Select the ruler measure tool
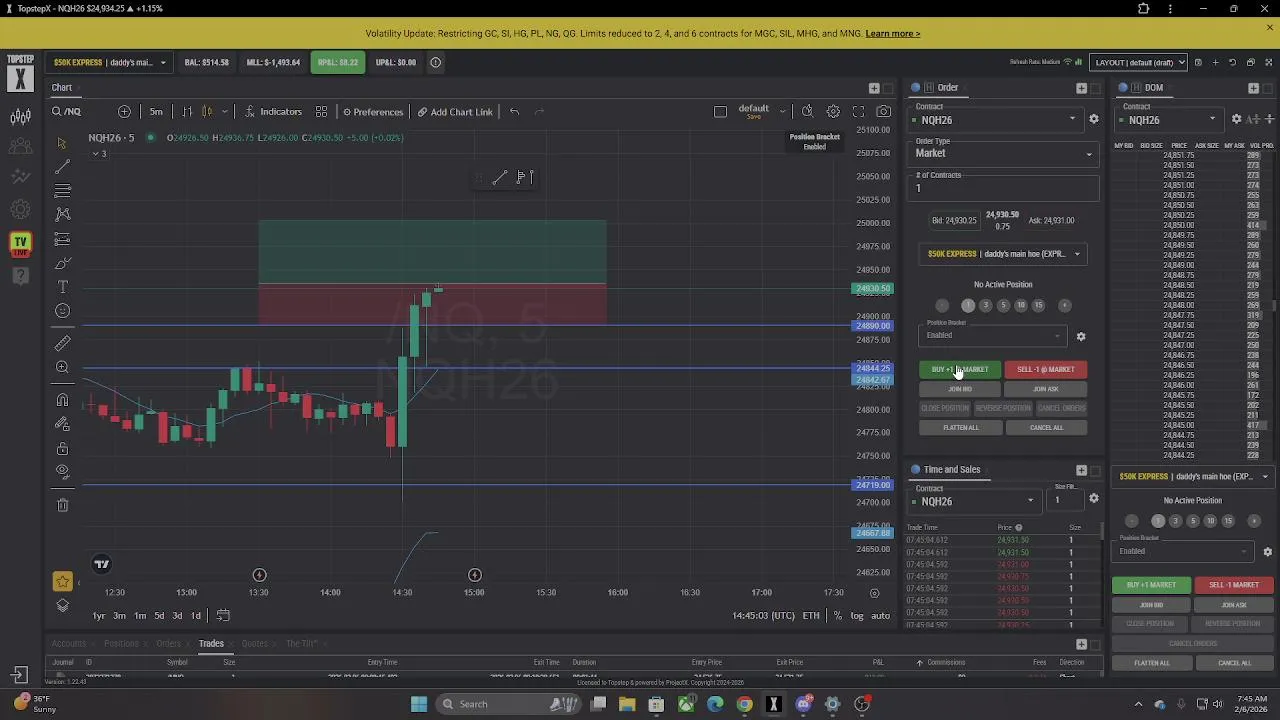This screenshot has height=720, width=1280. (62, 343)
